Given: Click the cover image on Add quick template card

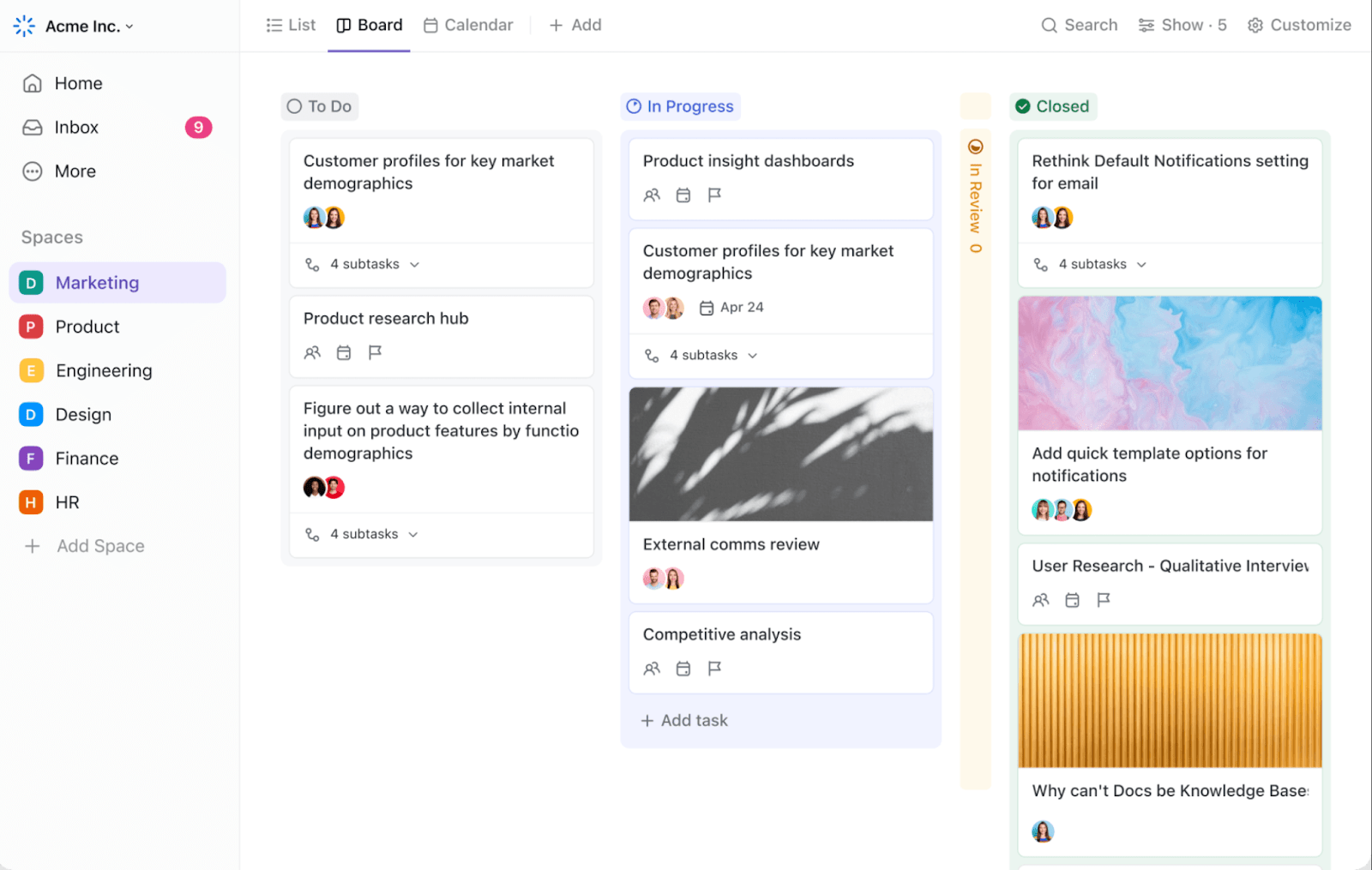Looking at the screenshot, I should [1169, 363].
